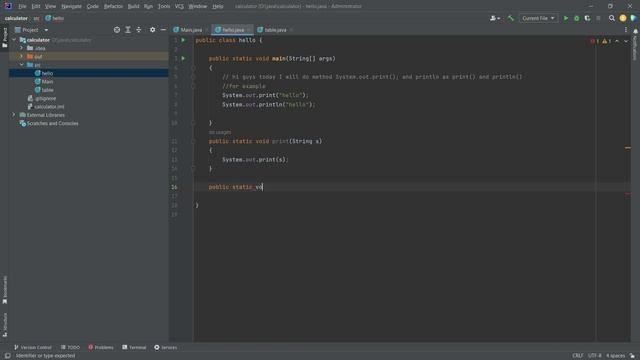Viewport: 640px width, 360px height.
Task: Open the Navigate menu
Action: pyautogui.click(x=71, y=6)
